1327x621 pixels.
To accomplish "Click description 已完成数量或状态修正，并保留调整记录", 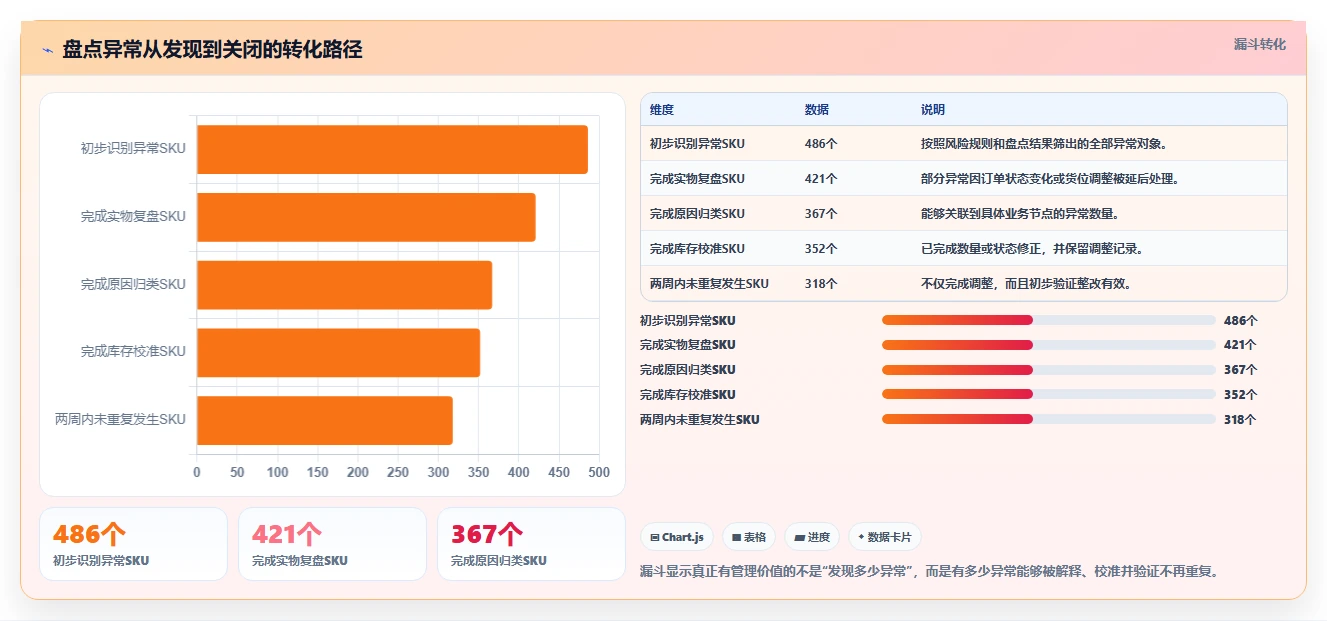I will tap(1032, 249).
